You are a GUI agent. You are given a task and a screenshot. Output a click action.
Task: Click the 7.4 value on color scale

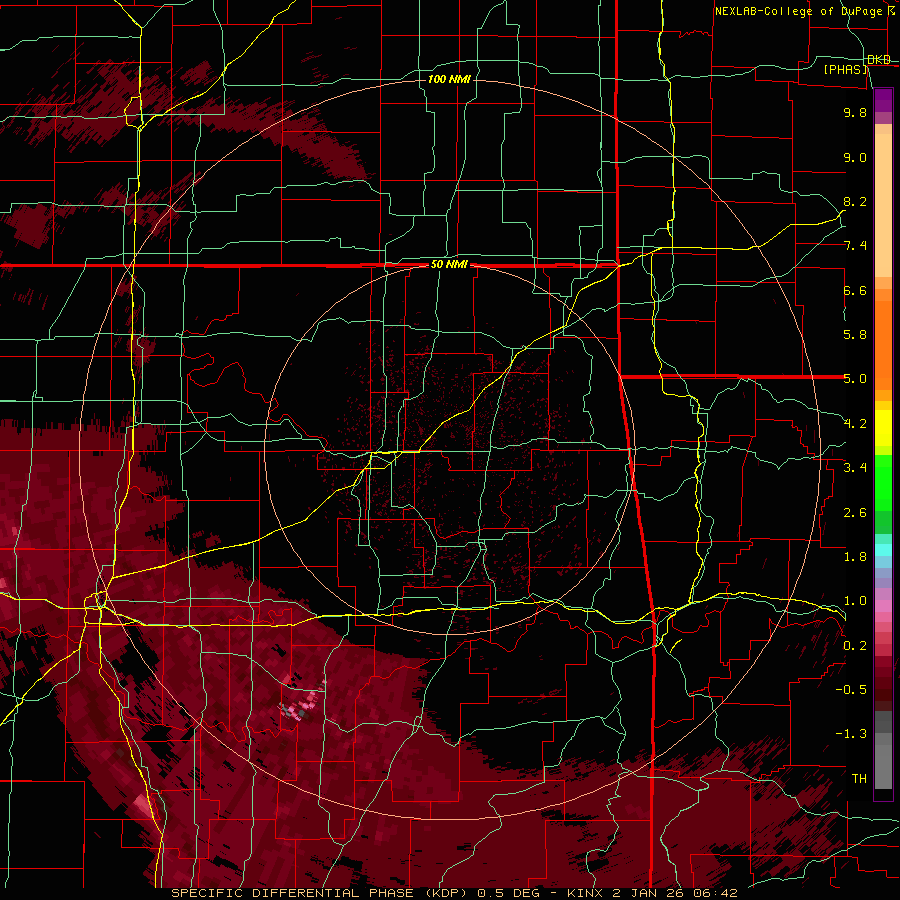pos(855,246)
